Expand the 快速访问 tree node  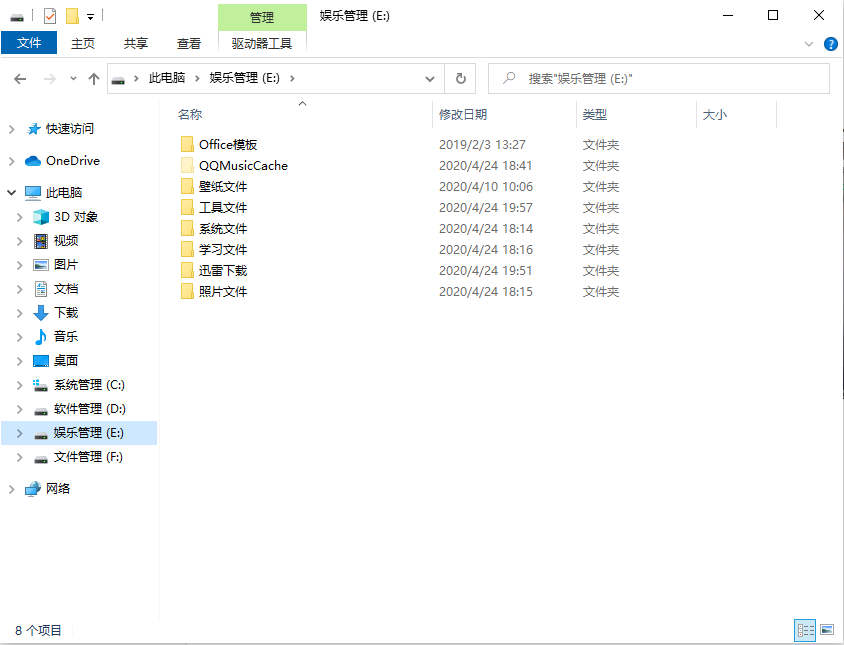[x=11, y=129]
